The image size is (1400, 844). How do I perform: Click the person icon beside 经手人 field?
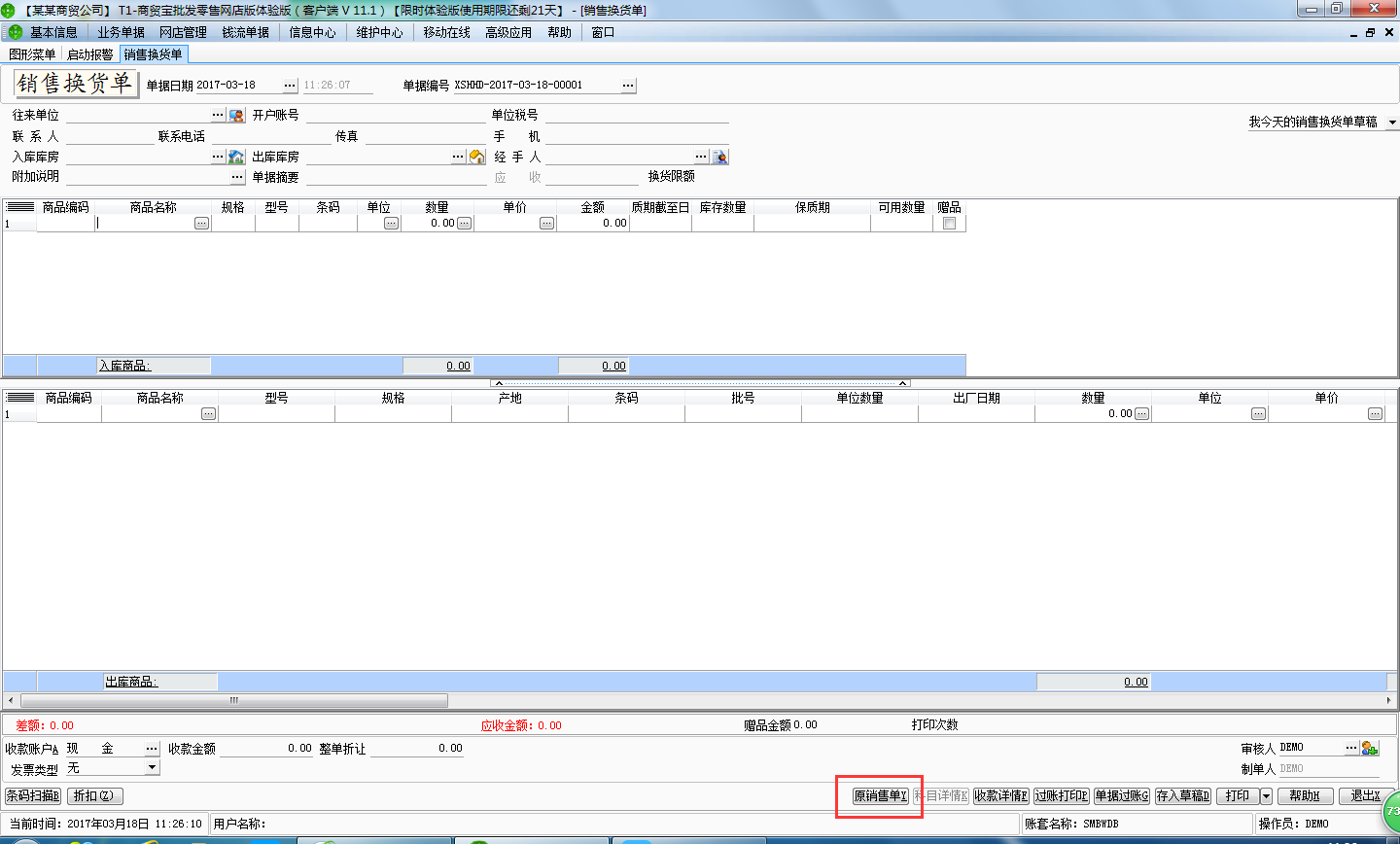click(x=719, y=157)
